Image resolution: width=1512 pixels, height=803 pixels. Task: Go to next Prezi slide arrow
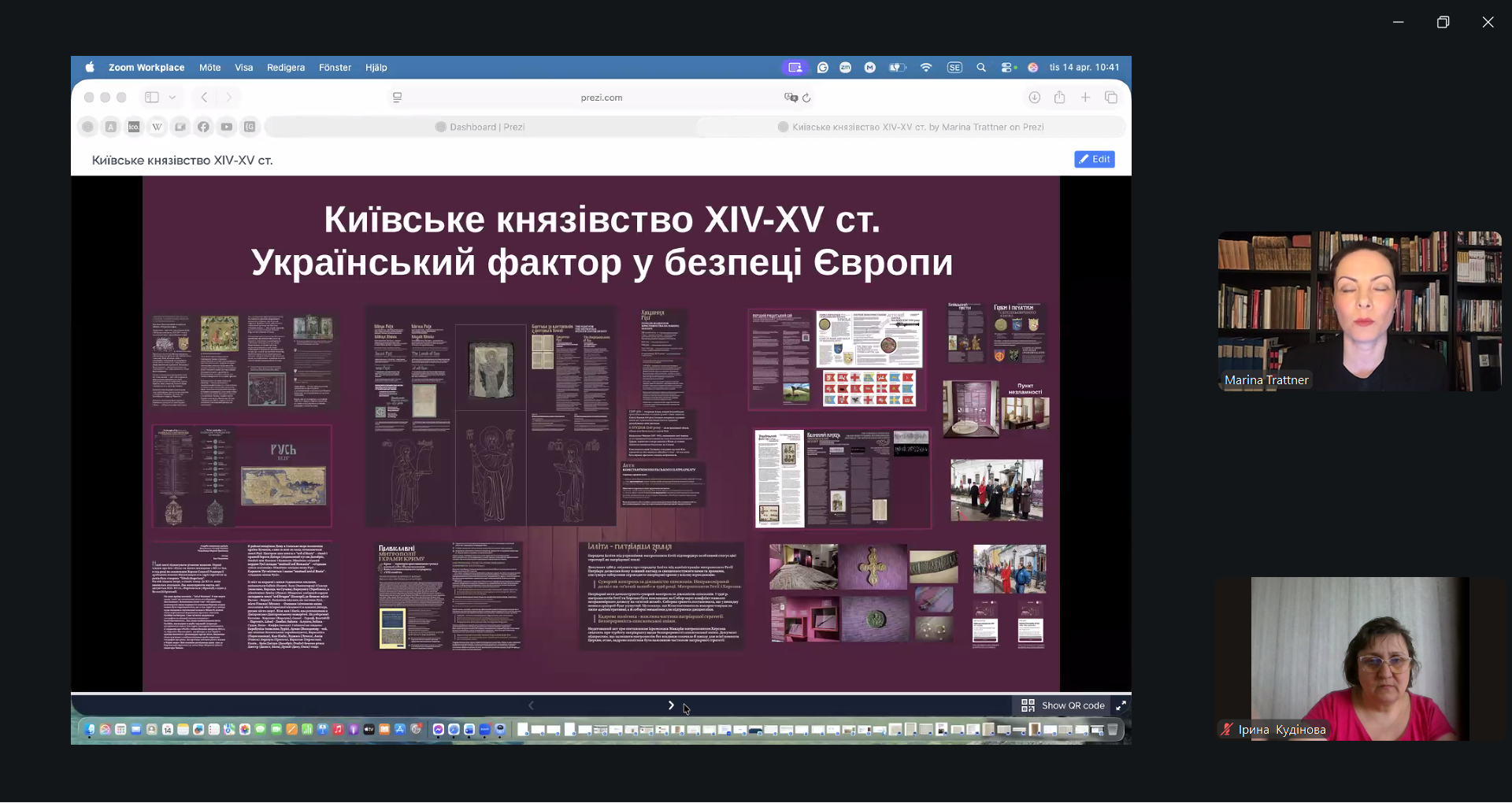[671, 705]
